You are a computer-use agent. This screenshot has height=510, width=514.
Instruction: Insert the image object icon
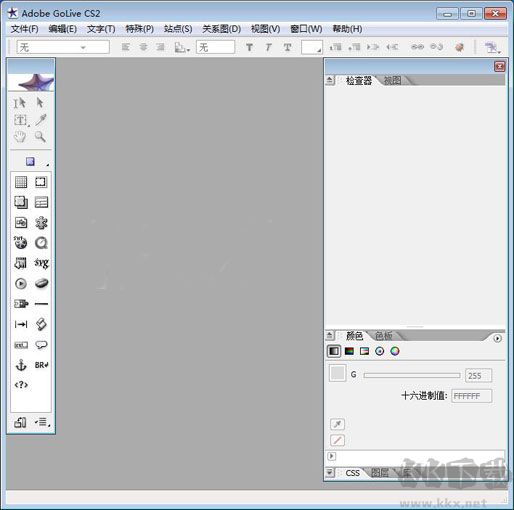pos(21,223)
